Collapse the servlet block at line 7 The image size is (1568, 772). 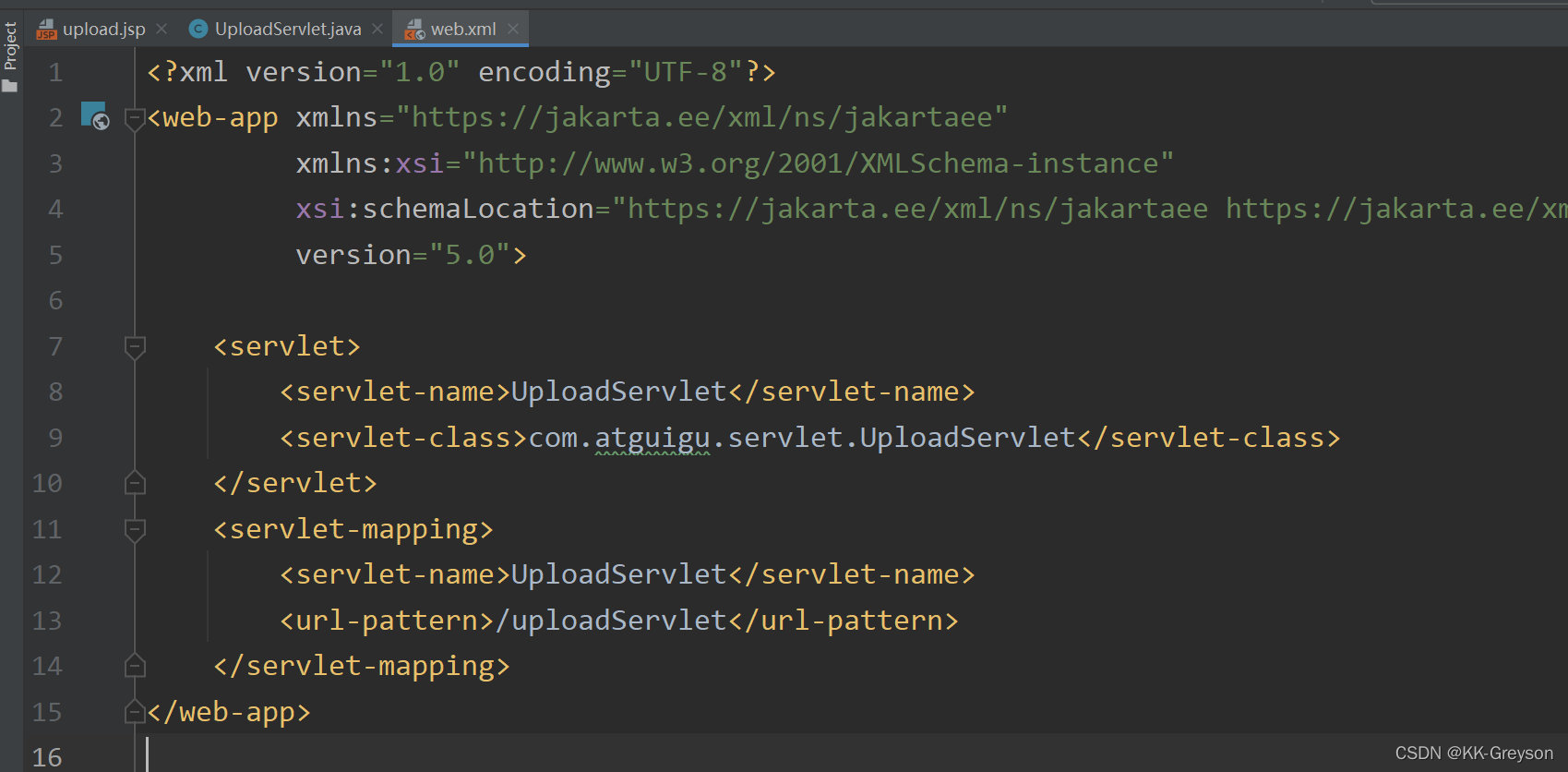[135, 347]
